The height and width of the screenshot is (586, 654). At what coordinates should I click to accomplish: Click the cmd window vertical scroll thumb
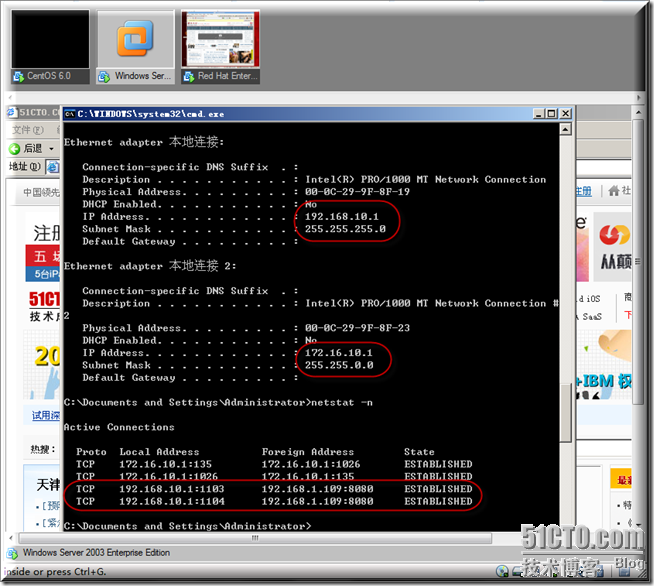[565, 412]
